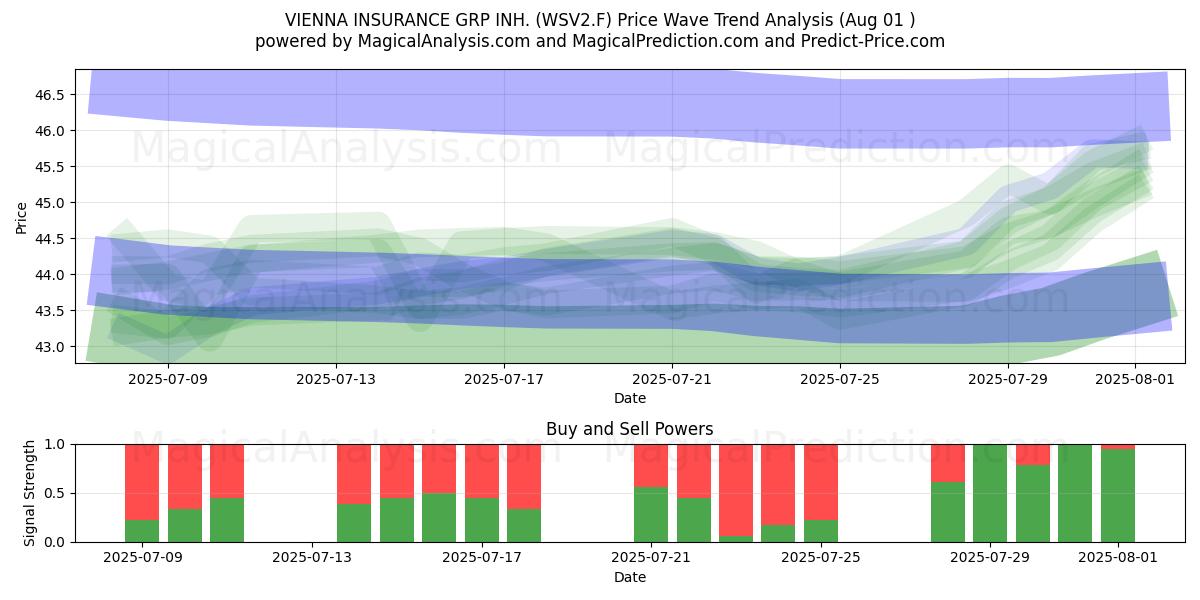Screen dimensions: 1200x600
Task: Click the 43.0 tick on the price axis
Action: pos(51,347)
